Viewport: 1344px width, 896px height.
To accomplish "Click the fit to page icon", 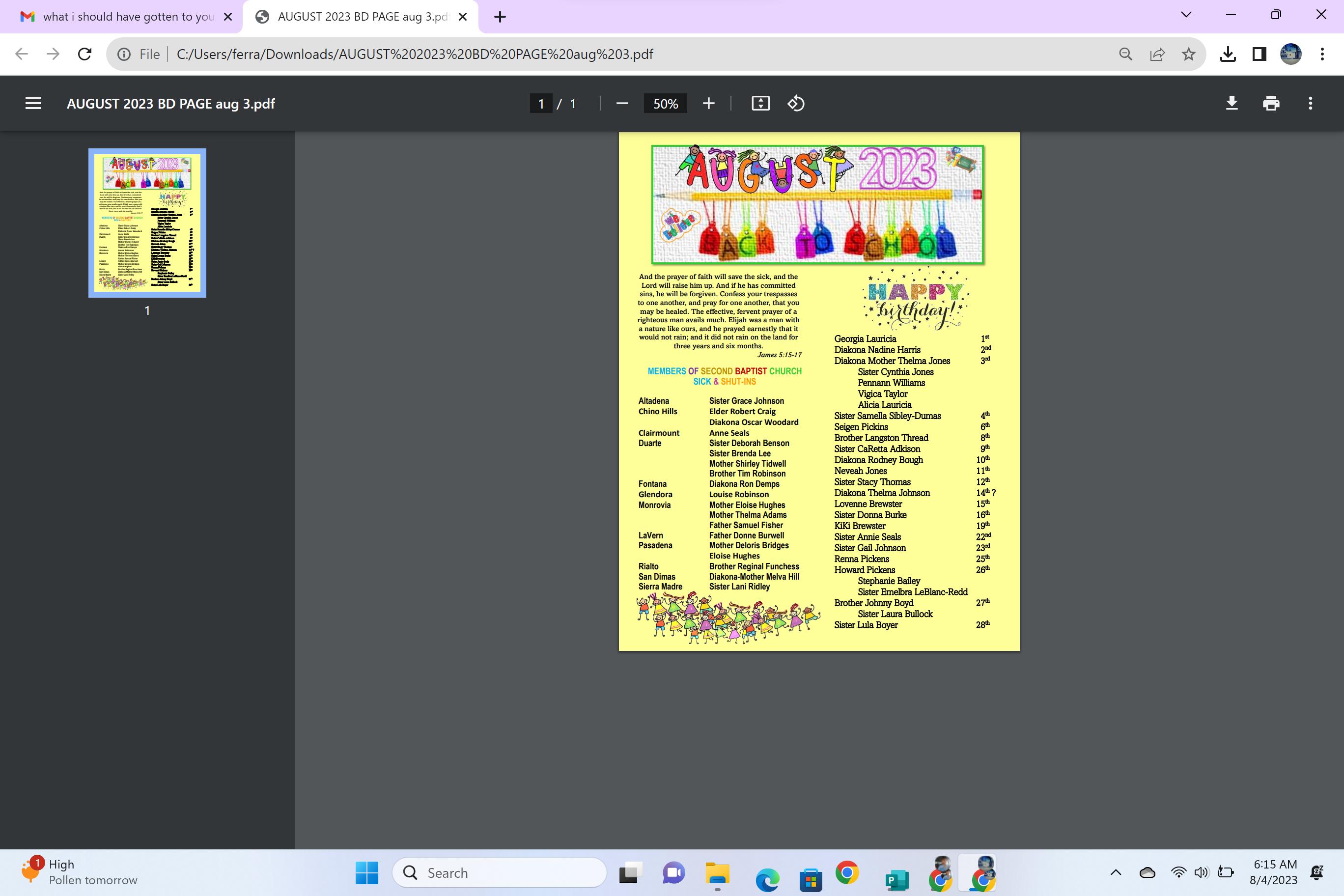I will (760, 104).
